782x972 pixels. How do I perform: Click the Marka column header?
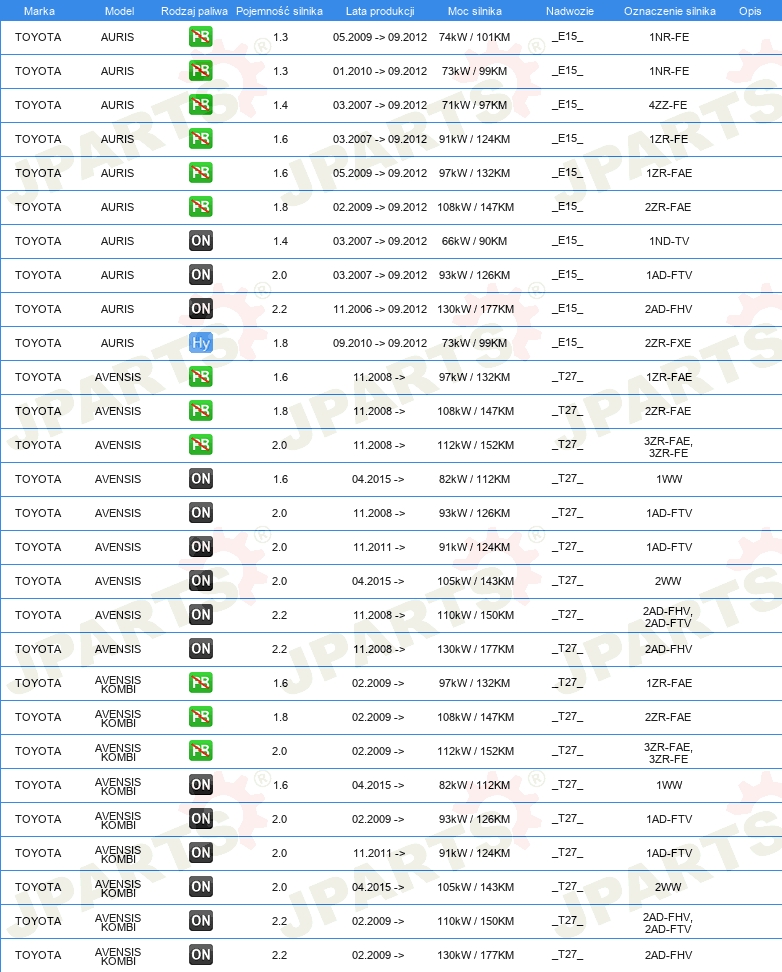click(x=39, y=11)
